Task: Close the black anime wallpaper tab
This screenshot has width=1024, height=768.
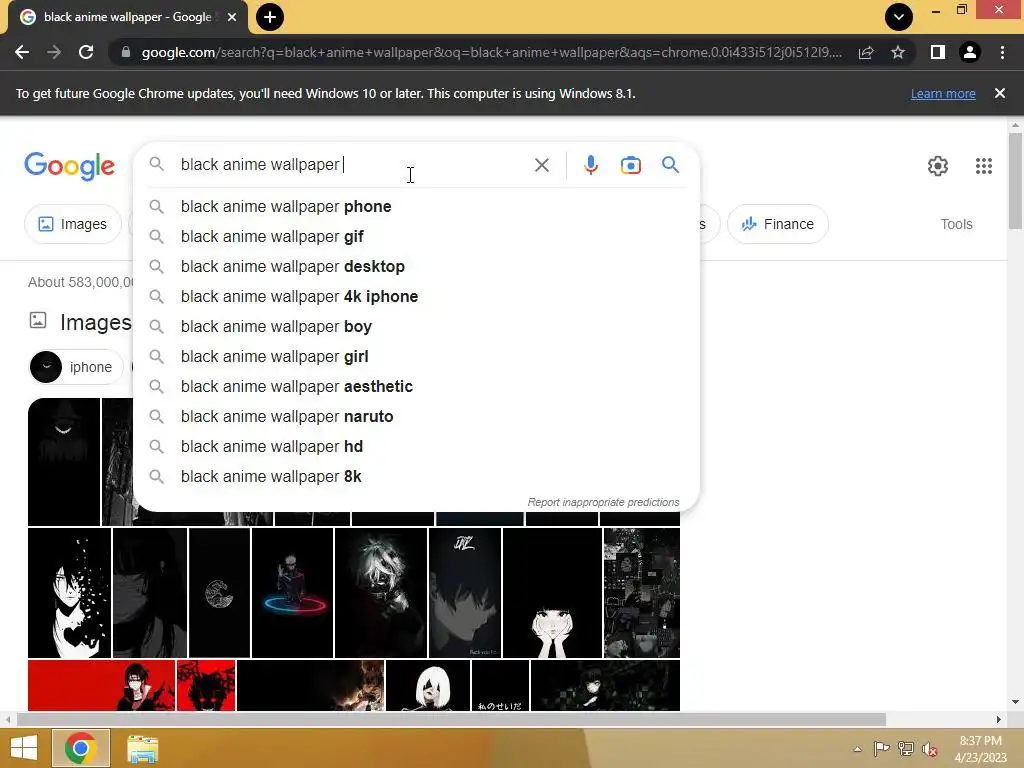Action: click(232, 17)
